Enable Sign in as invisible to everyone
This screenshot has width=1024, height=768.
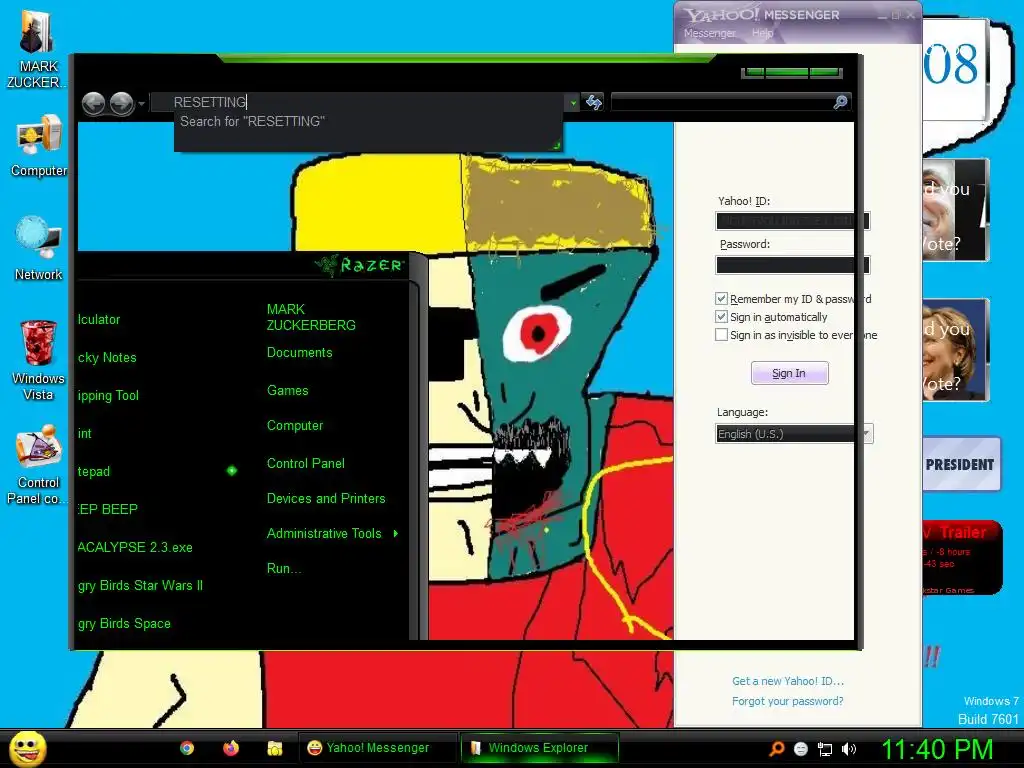(x=721, y=335)
